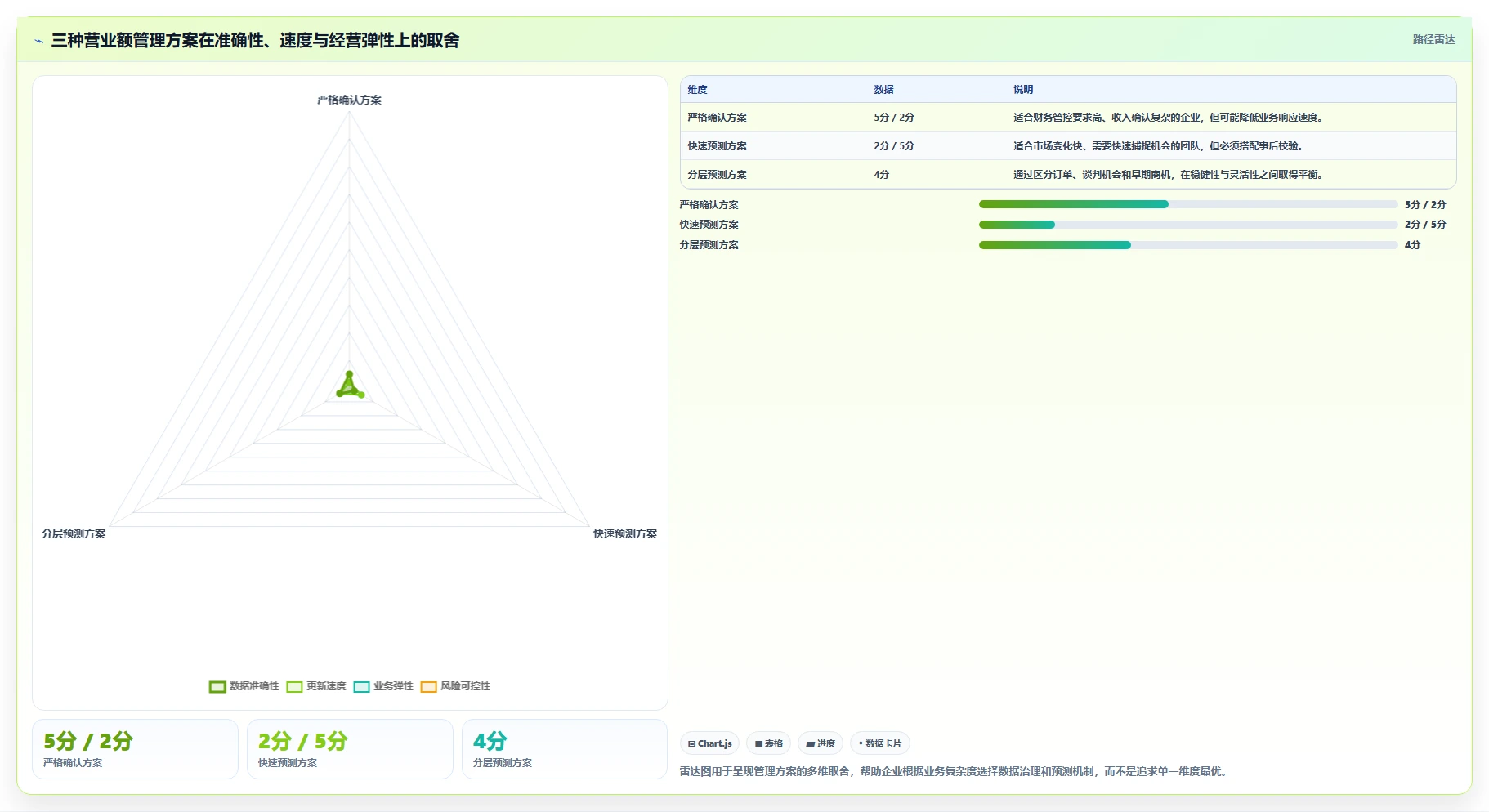
Task: Toggle the 业务弹性 legend item
Action: (383, 686)
